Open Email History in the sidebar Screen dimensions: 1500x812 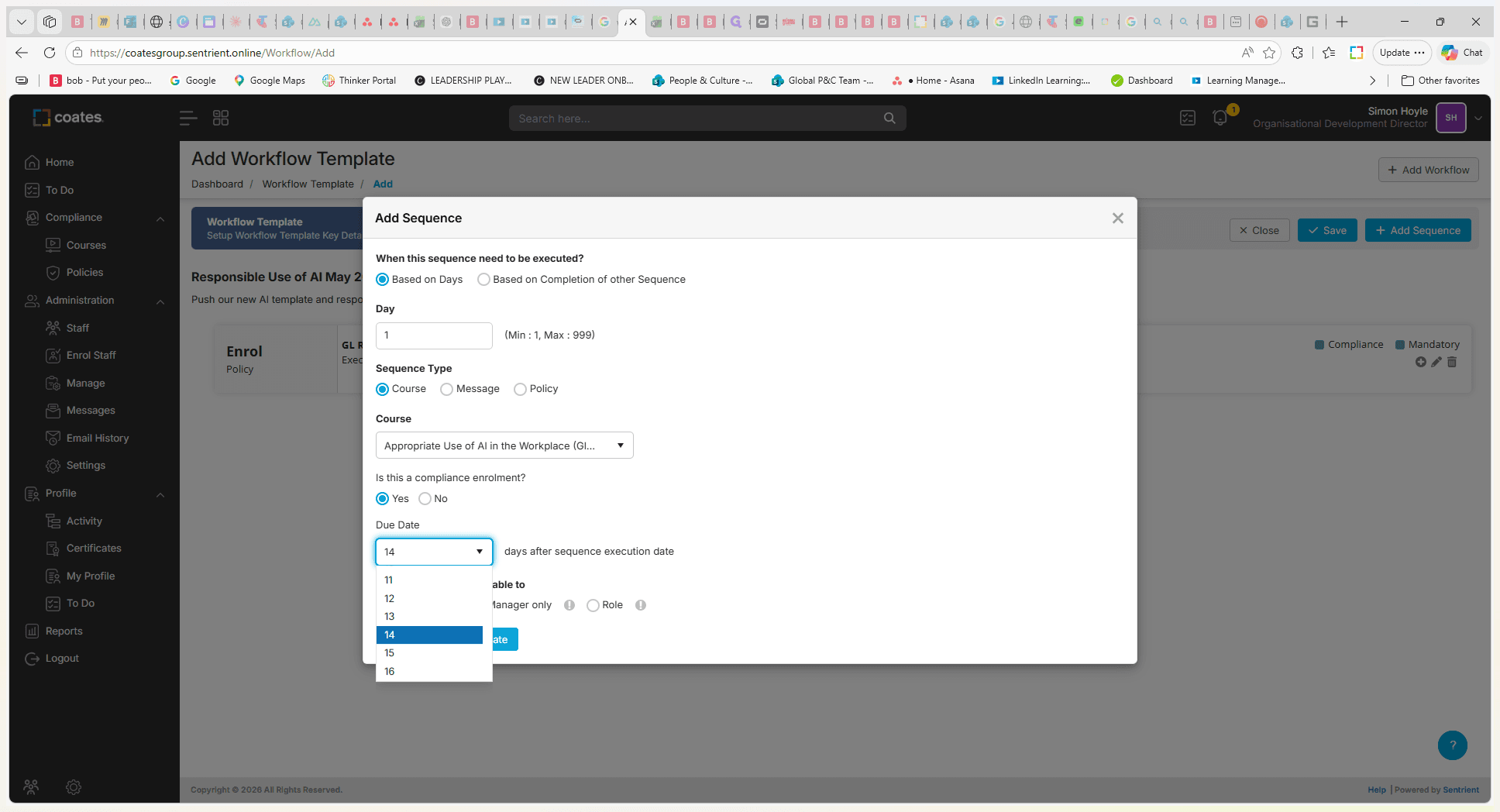(x=98, y=439)
